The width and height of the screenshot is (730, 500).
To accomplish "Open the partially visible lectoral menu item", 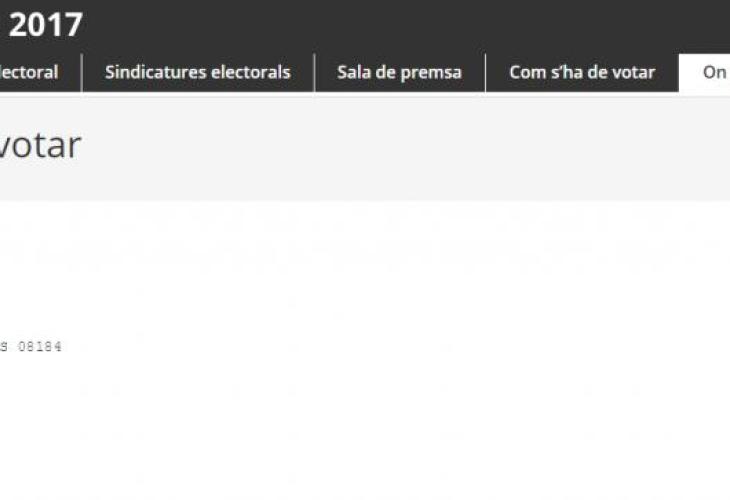I will [29, 72].
